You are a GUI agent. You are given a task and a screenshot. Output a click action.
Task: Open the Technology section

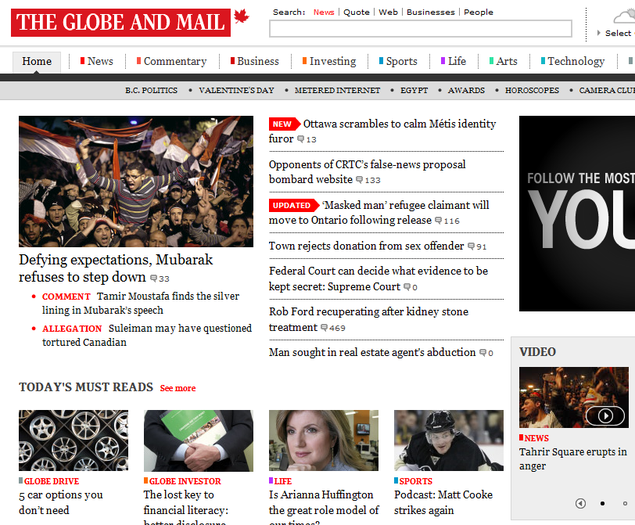pos(573,61)
